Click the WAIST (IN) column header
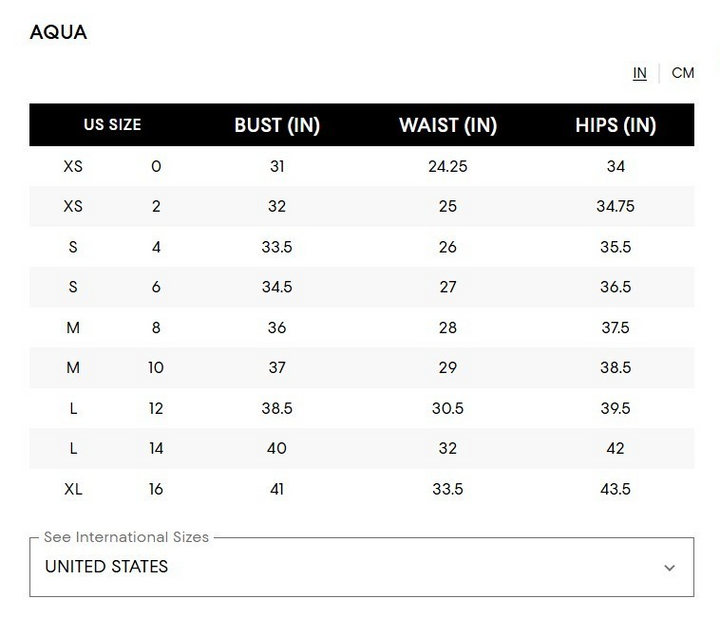This screenshot has height=636, width=720. pos(448,125)
